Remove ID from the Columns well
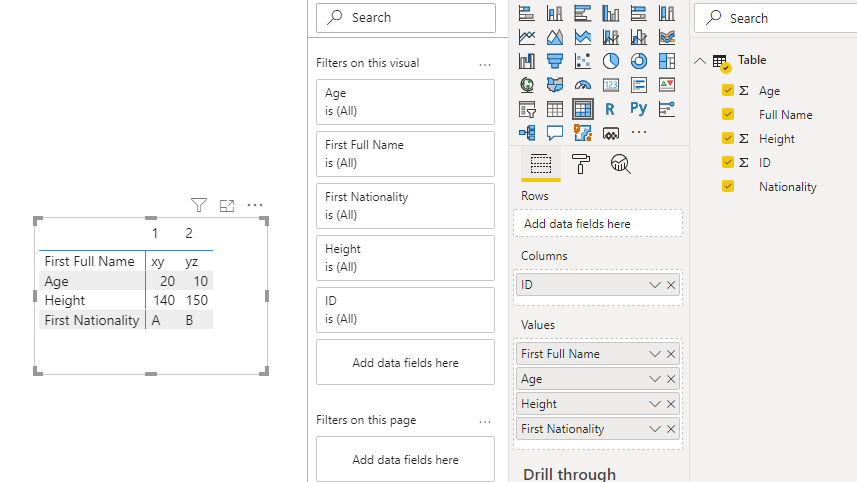Viewport: 857px width, 482px height. pos(671,285)
